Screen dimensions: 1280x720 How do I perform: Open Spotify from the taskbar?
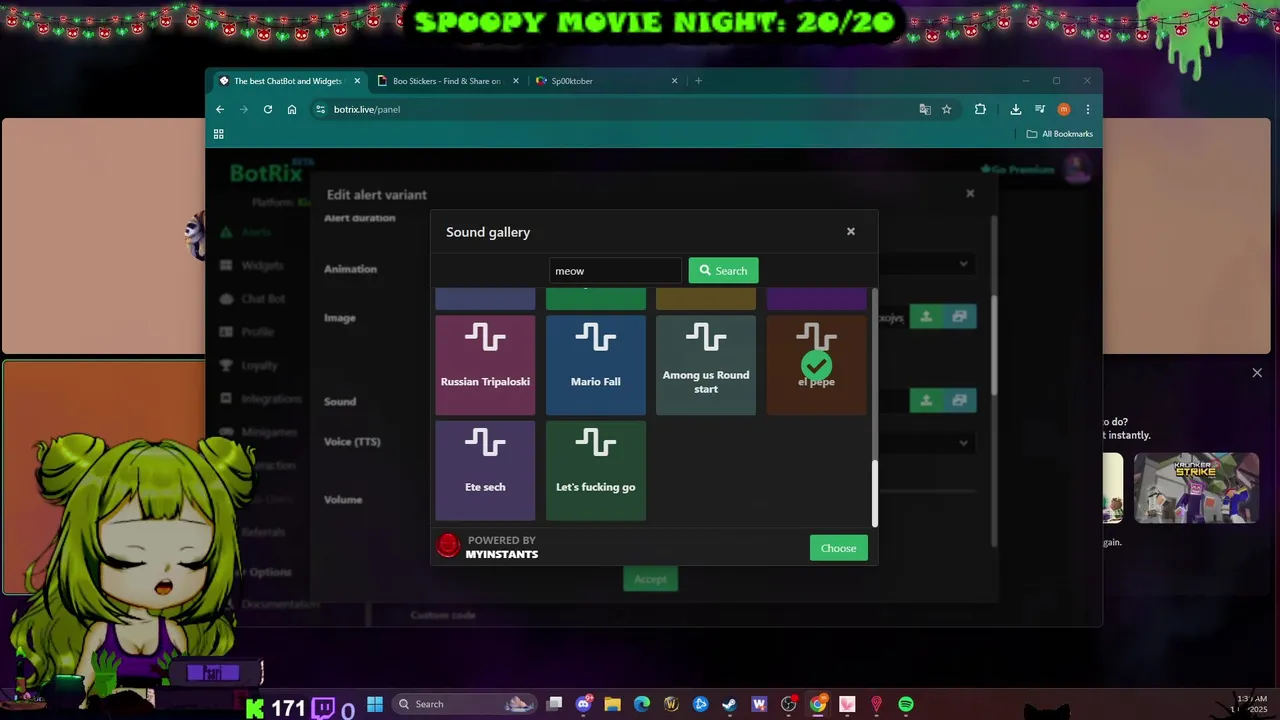(906, 704)
